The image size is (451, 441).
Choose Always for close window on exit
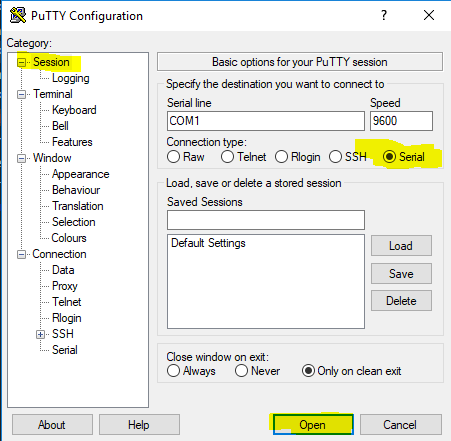[173, 371]
